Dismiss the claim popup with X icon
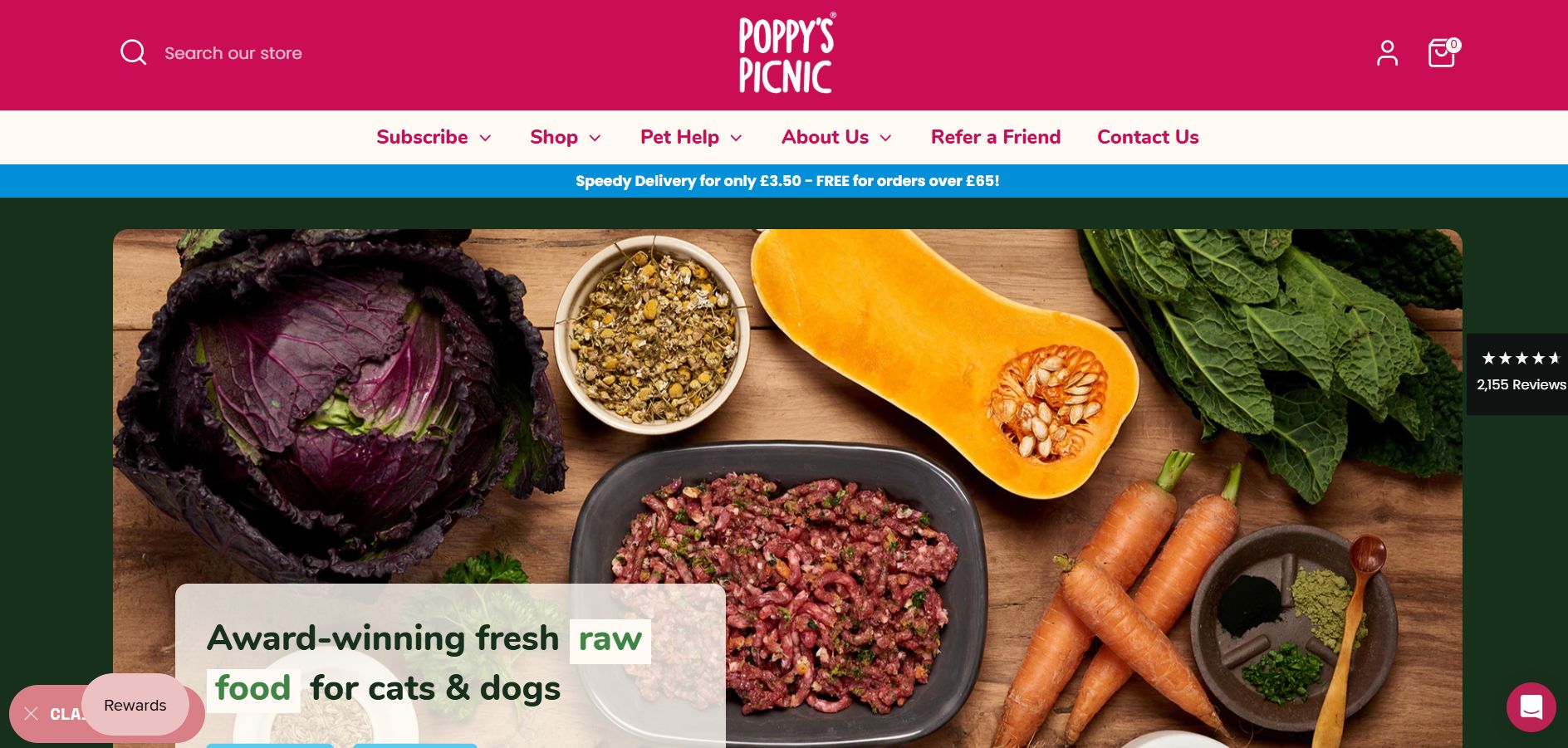Image resolution: width=1568 pixels, height=748 pixels. pyautogui.click(x=32, y=714)
